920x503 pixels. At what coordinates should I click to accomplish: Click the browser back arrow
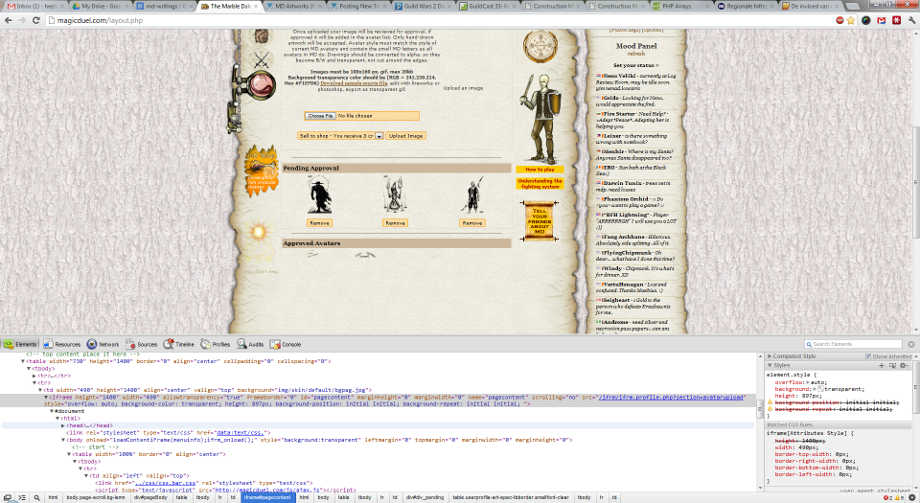pyautogui.click(x=8, y=20)
